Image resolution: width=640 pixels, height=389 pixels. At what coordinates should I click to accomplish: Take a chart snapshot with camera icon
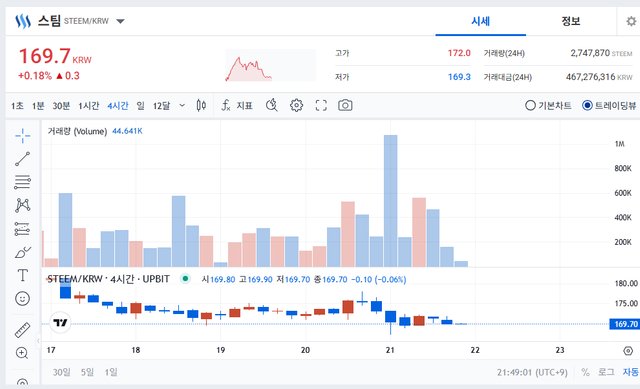point(345,106)
